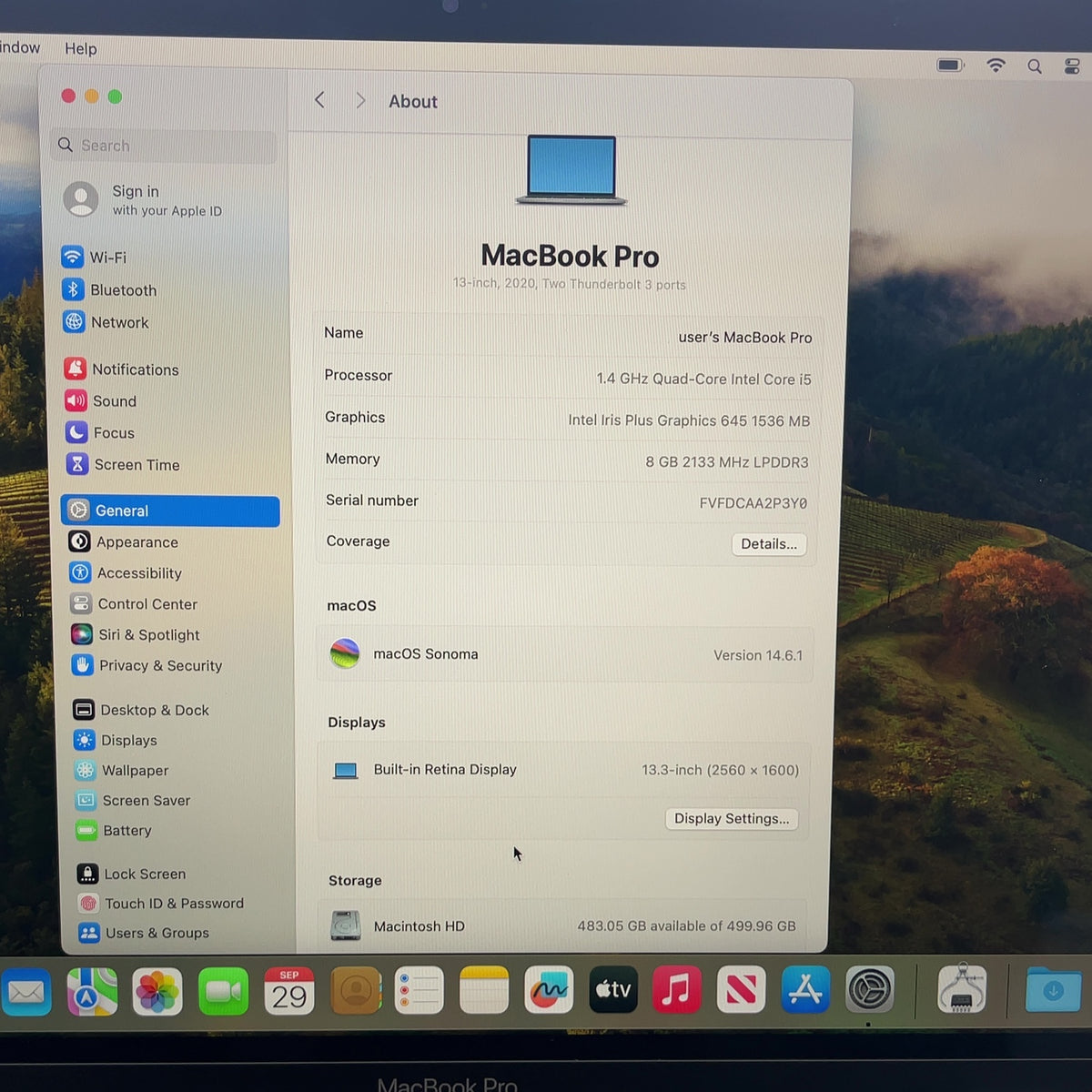The height and width of the screenshot is (1092, 1092).
Task: Launch Photos from the Dock
Action: pos(157,991)
